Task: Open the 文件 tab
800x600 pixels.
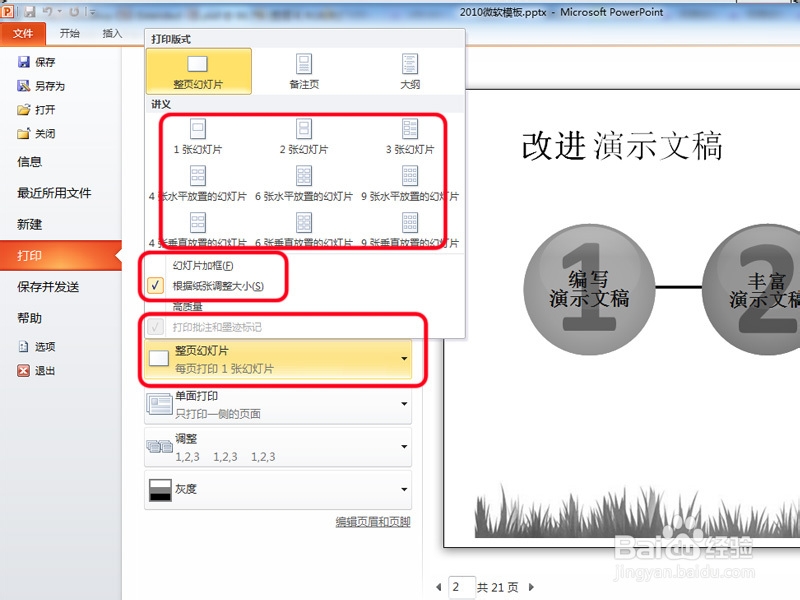Action: [23, 34]
